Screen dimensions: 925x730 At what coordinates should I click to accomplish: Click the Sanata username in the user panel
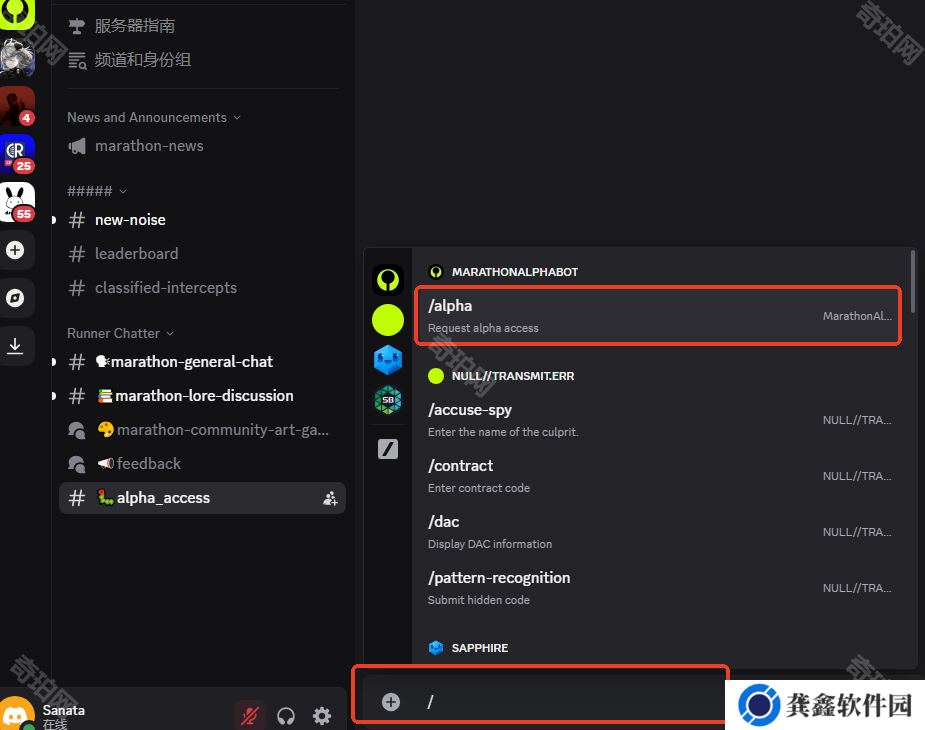64,710
